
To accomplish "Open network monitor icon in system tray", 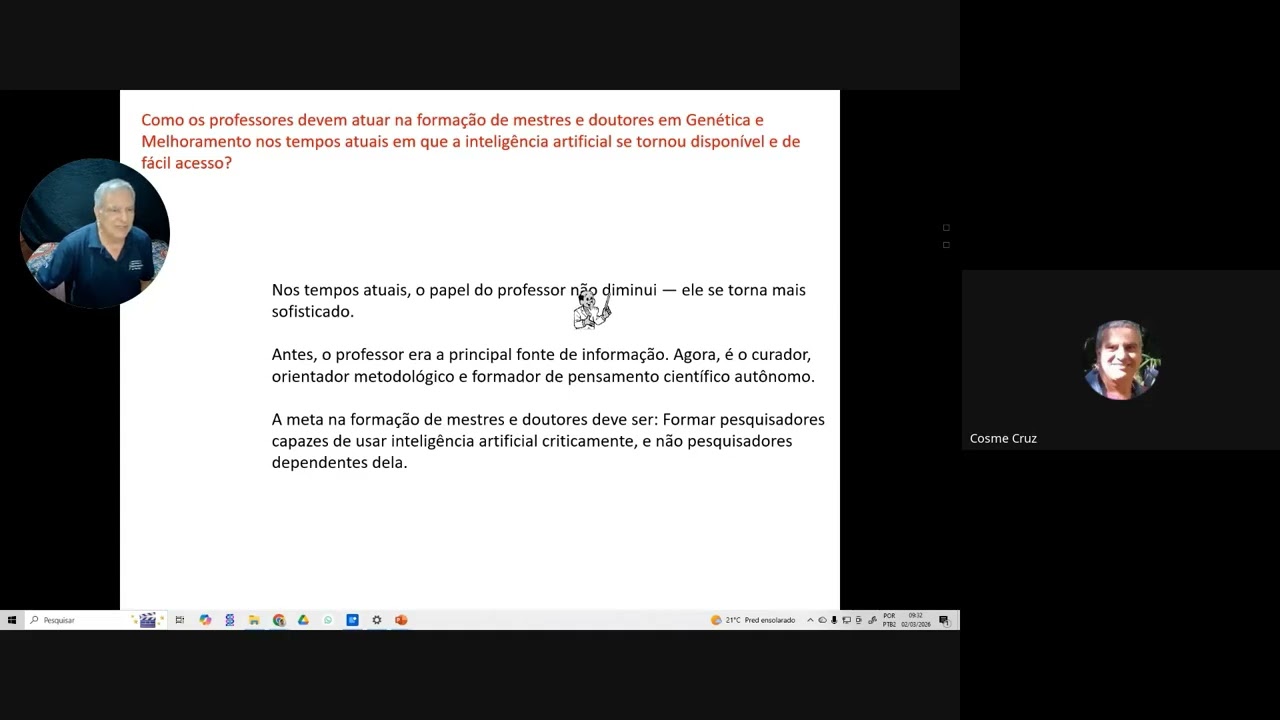I will pos(846,620).
